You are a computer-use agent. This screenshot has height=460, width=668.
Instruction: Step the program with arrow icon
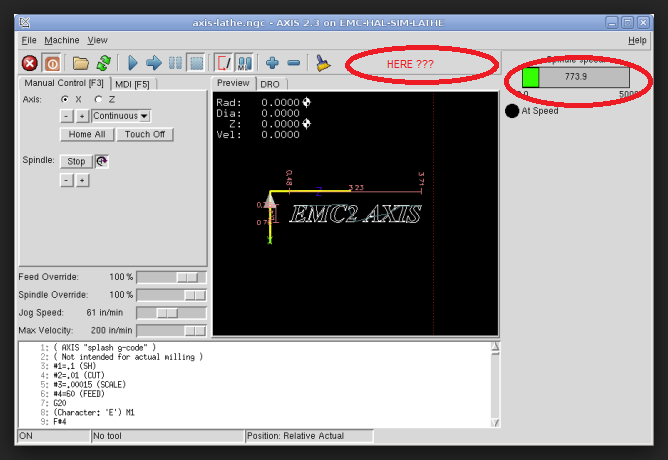coord(154,63)
